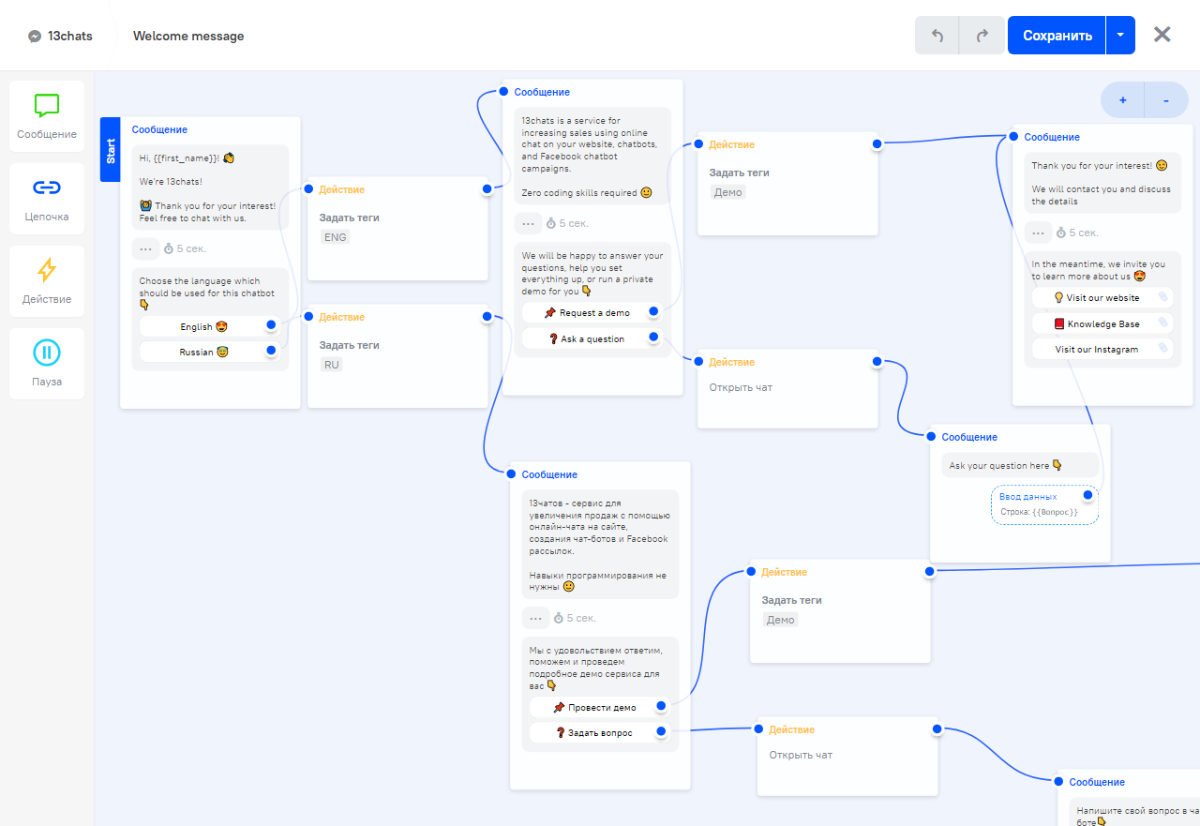
Task: Click the Russian language reply button
Action: click(x=204, y=352)
